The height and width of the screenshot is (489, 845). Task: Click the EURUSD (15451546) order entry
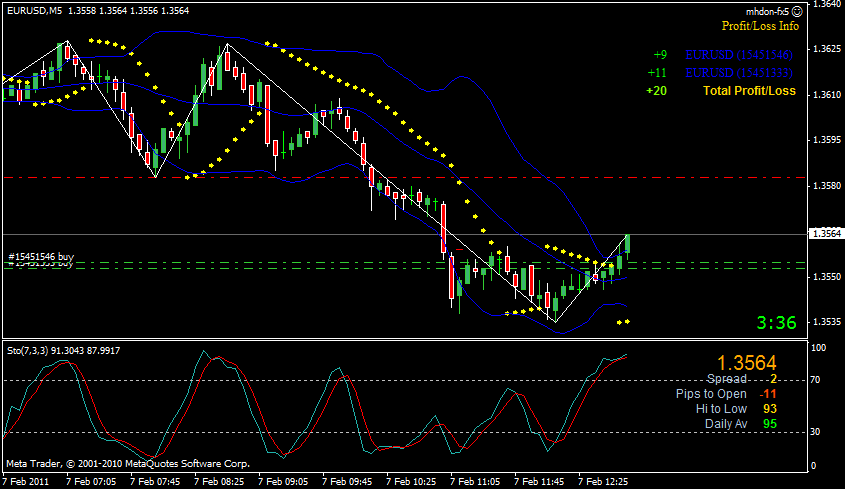(x=739, y=54)
